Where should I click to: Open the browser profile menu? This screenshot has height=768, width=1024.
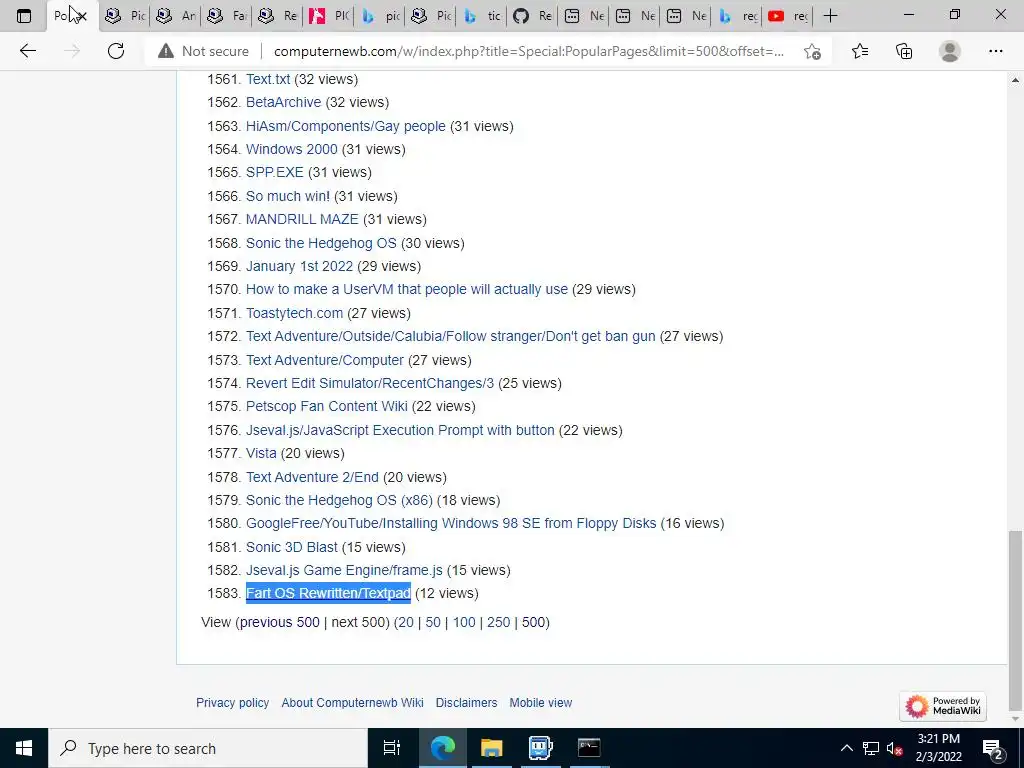point(950,51)
